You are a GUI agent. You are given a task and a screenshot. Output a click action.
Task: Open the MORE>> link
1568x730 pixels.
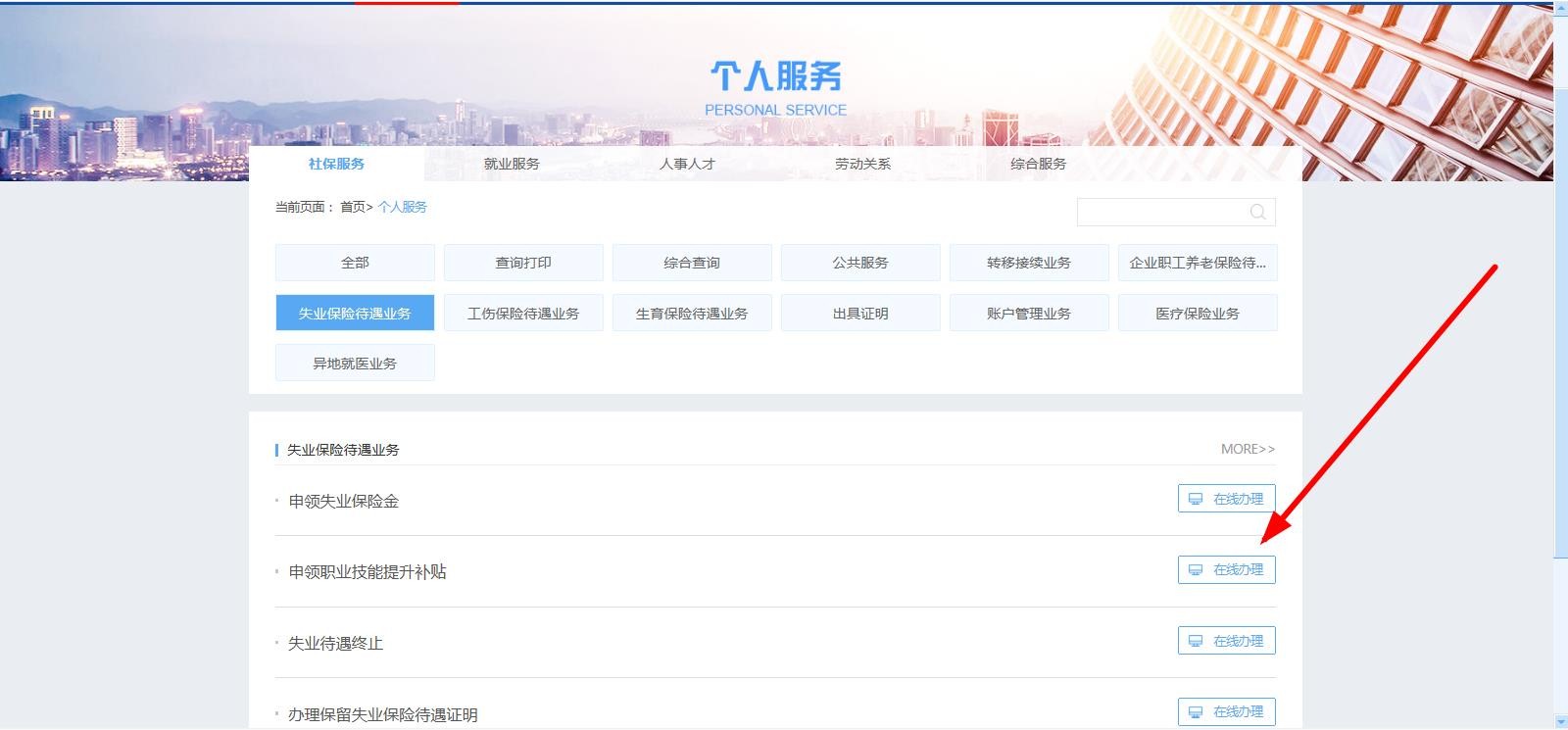(1248, 449)
